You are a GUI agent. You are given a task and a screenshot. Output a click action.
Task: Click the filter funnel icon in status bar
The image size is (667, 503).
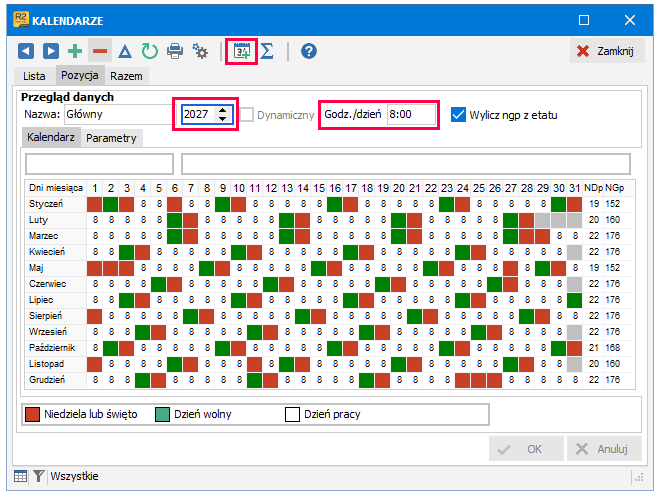click(39, 476)
